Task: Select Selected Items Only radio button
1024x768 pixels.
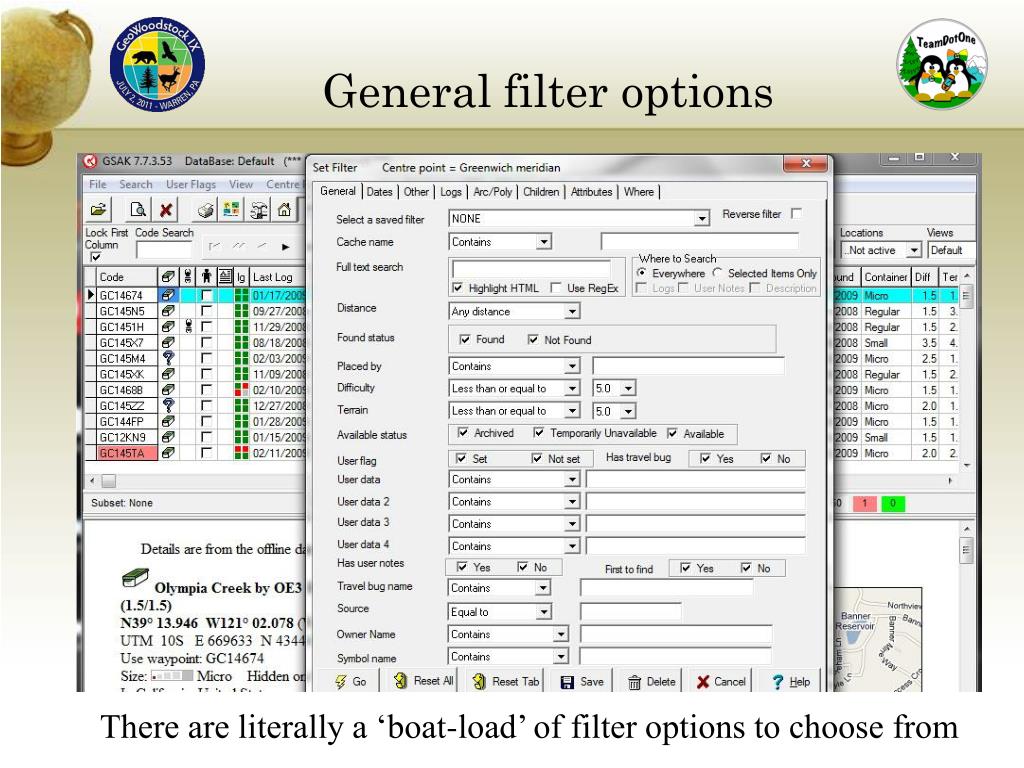Action: (x=718, y=273)
